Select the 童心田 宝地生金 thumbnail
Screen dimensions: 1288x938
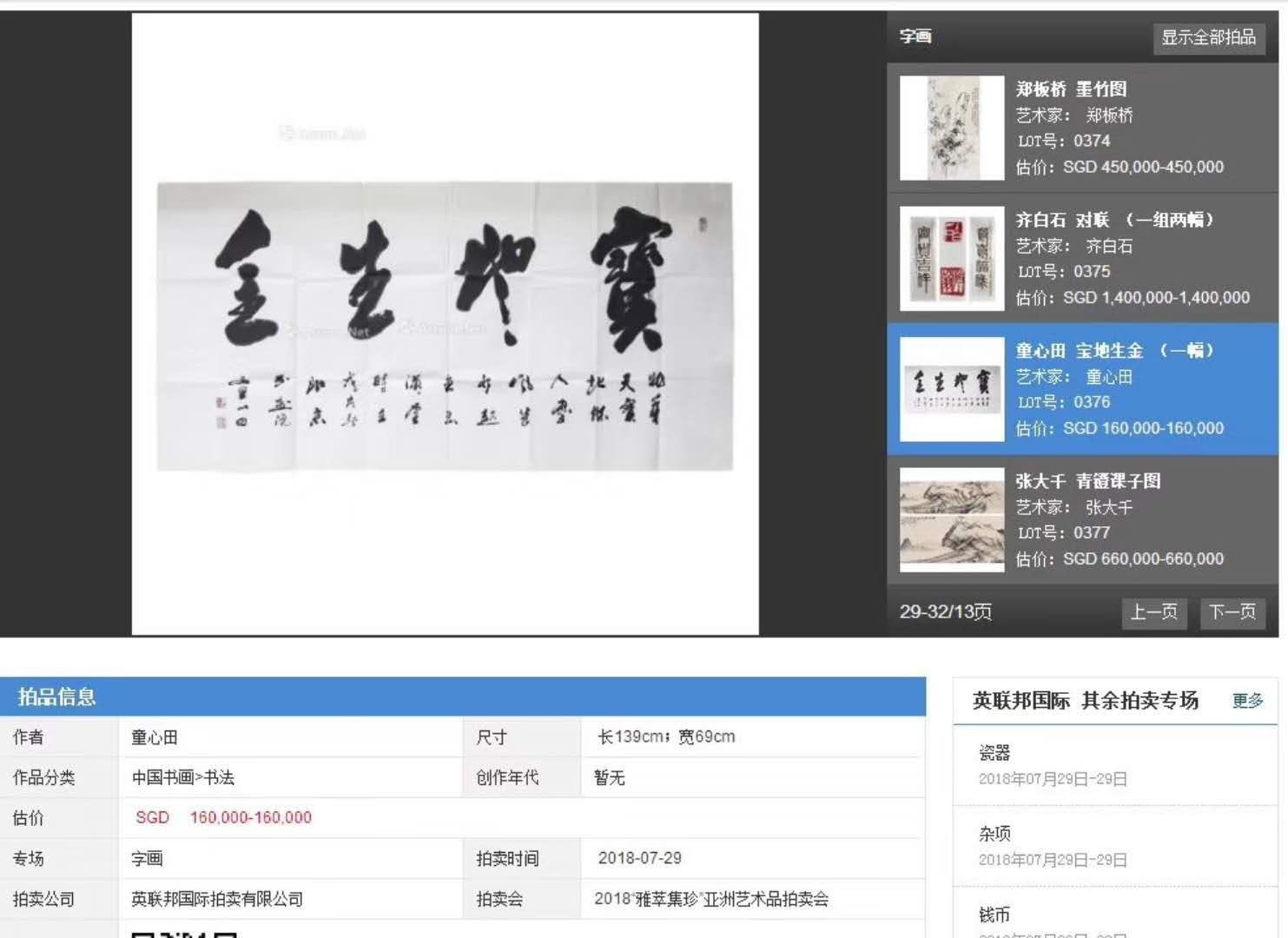(952, 389)
